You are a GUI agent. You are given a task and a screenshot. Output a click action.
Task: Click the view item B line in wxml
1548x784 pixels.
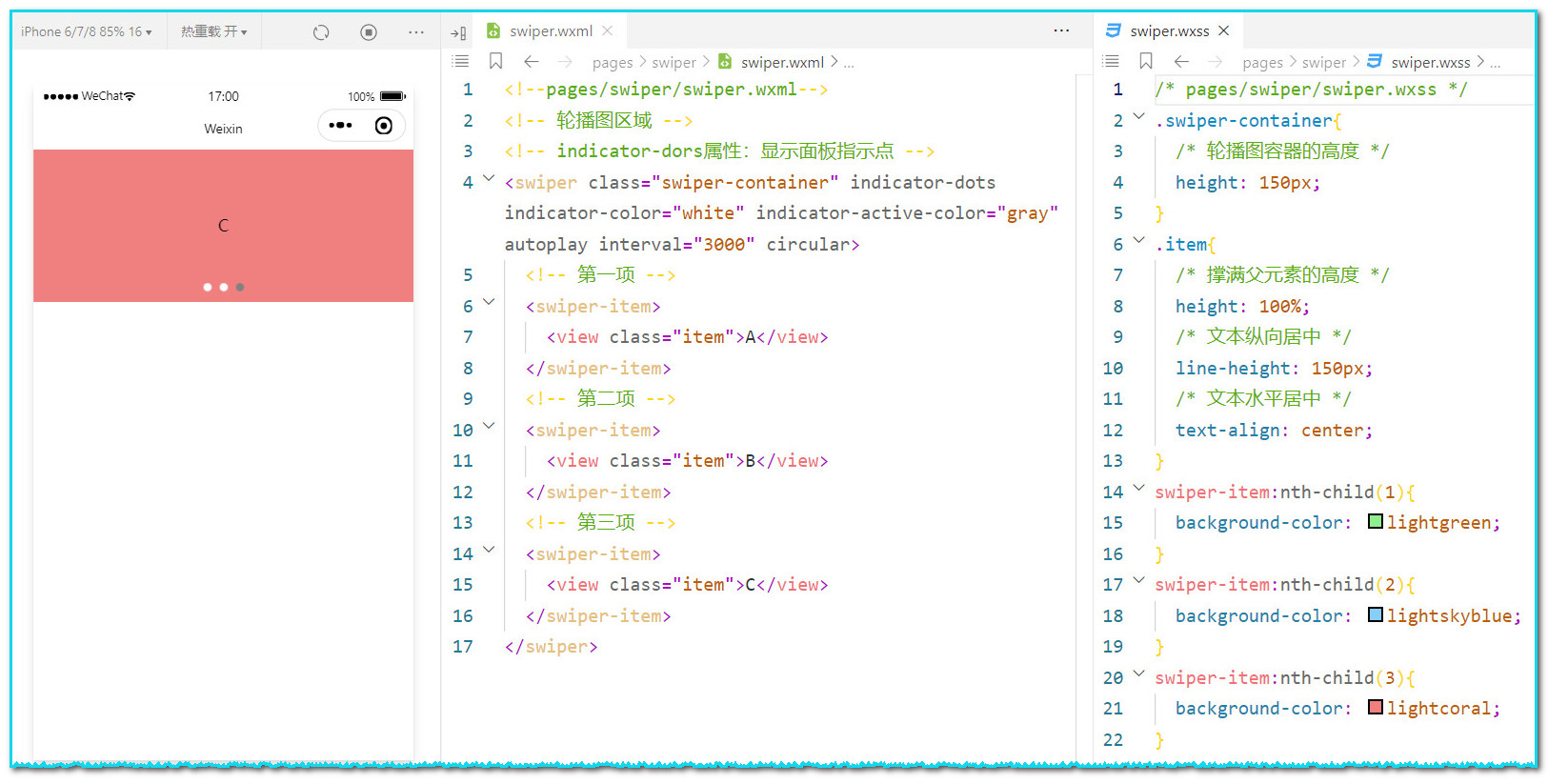coord(687,461)
